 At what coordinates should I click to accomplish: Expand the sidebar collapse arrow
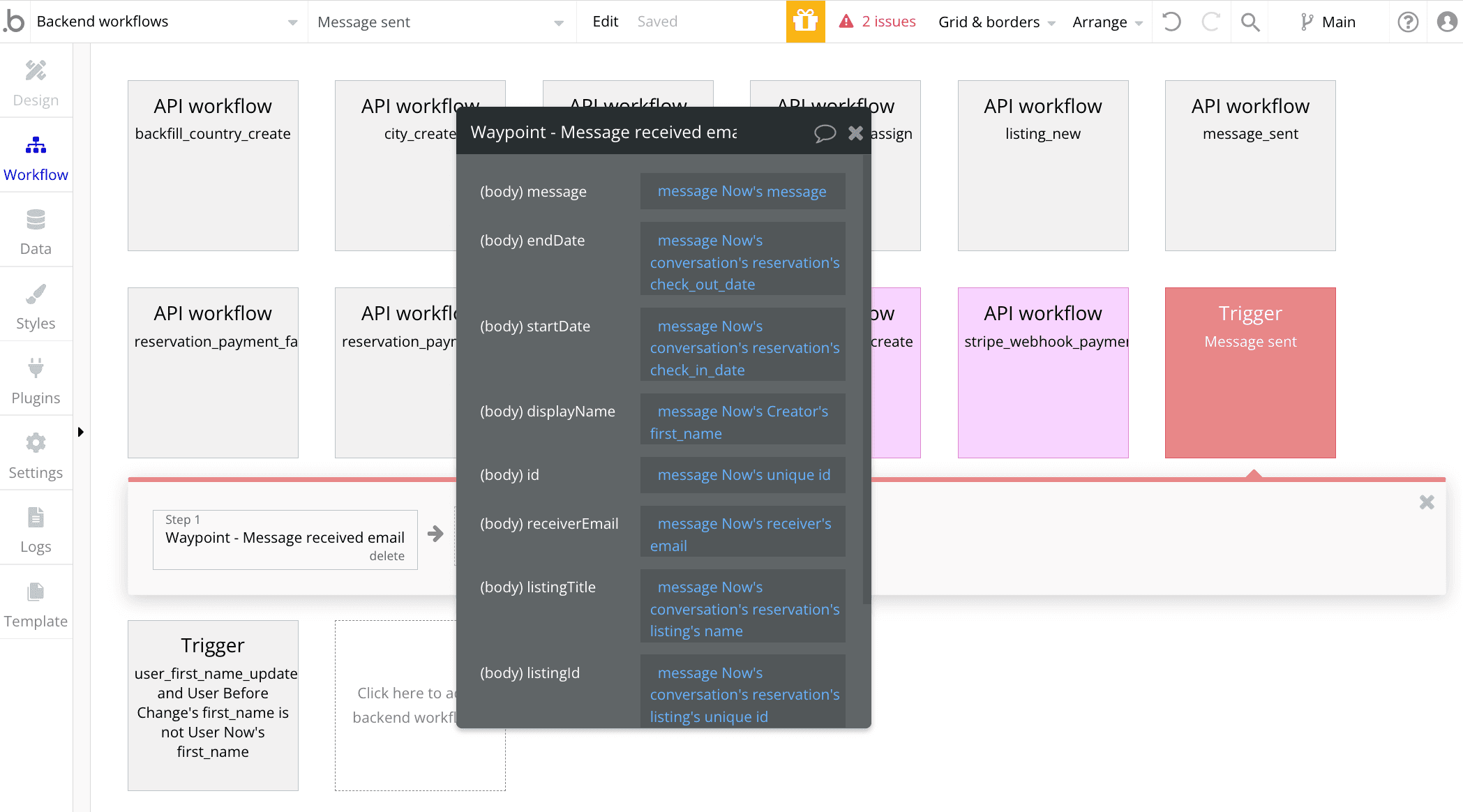coord(81,432)
